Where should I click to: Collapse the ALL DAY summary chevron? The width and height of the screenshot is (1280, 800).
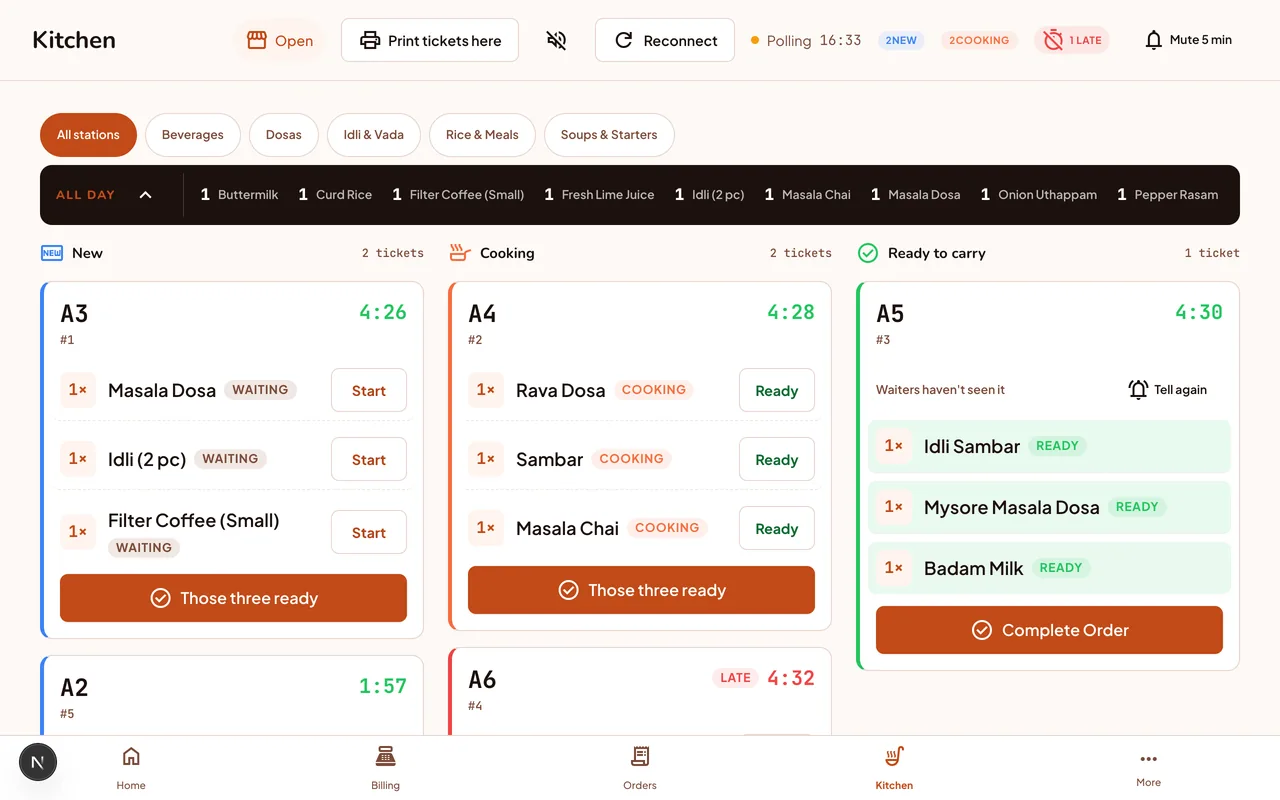click(145, 195)
